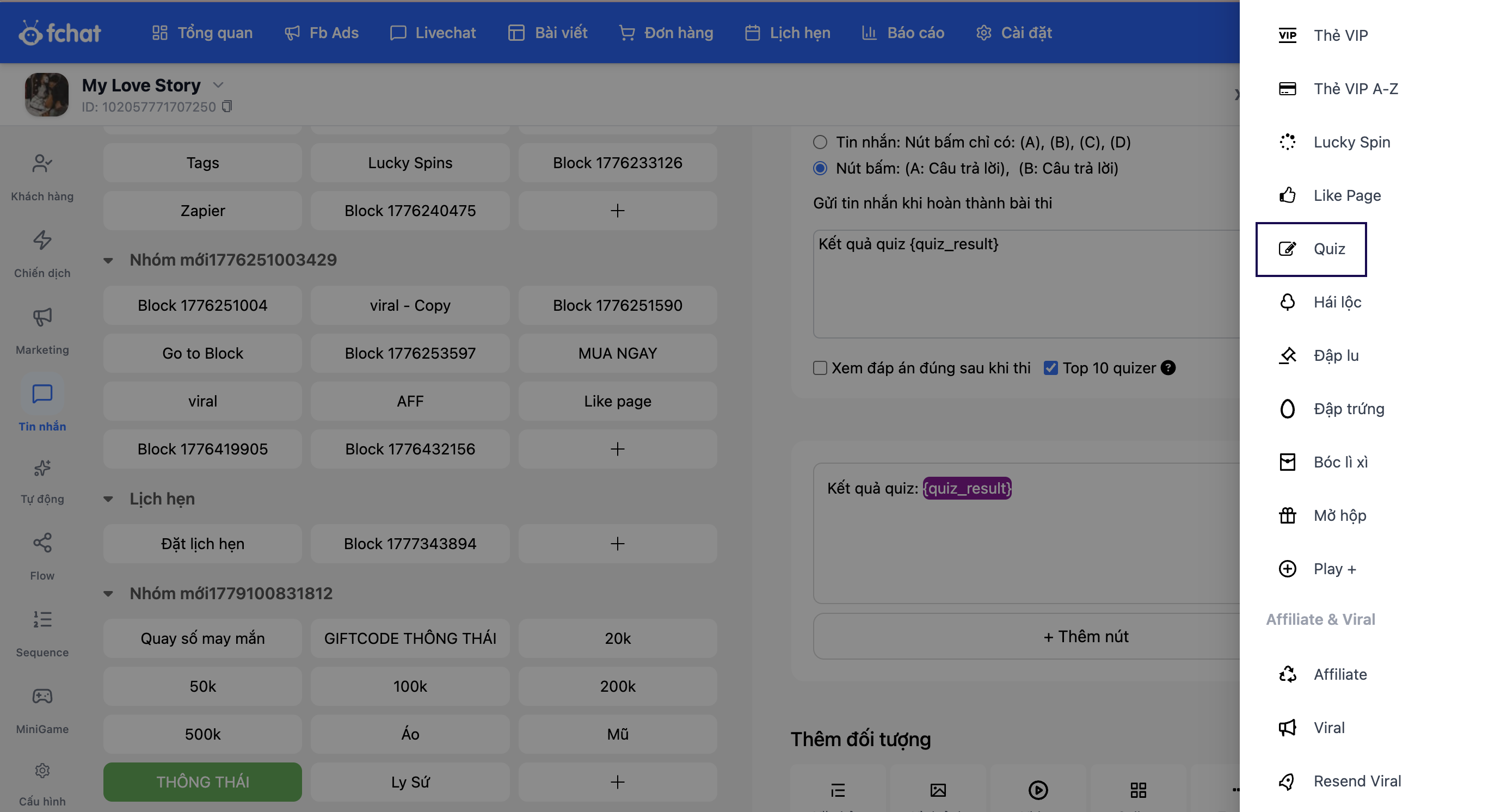Uncheck Top 10 quizer checkbox
Screen dimensions: 1501x812
1050,368
